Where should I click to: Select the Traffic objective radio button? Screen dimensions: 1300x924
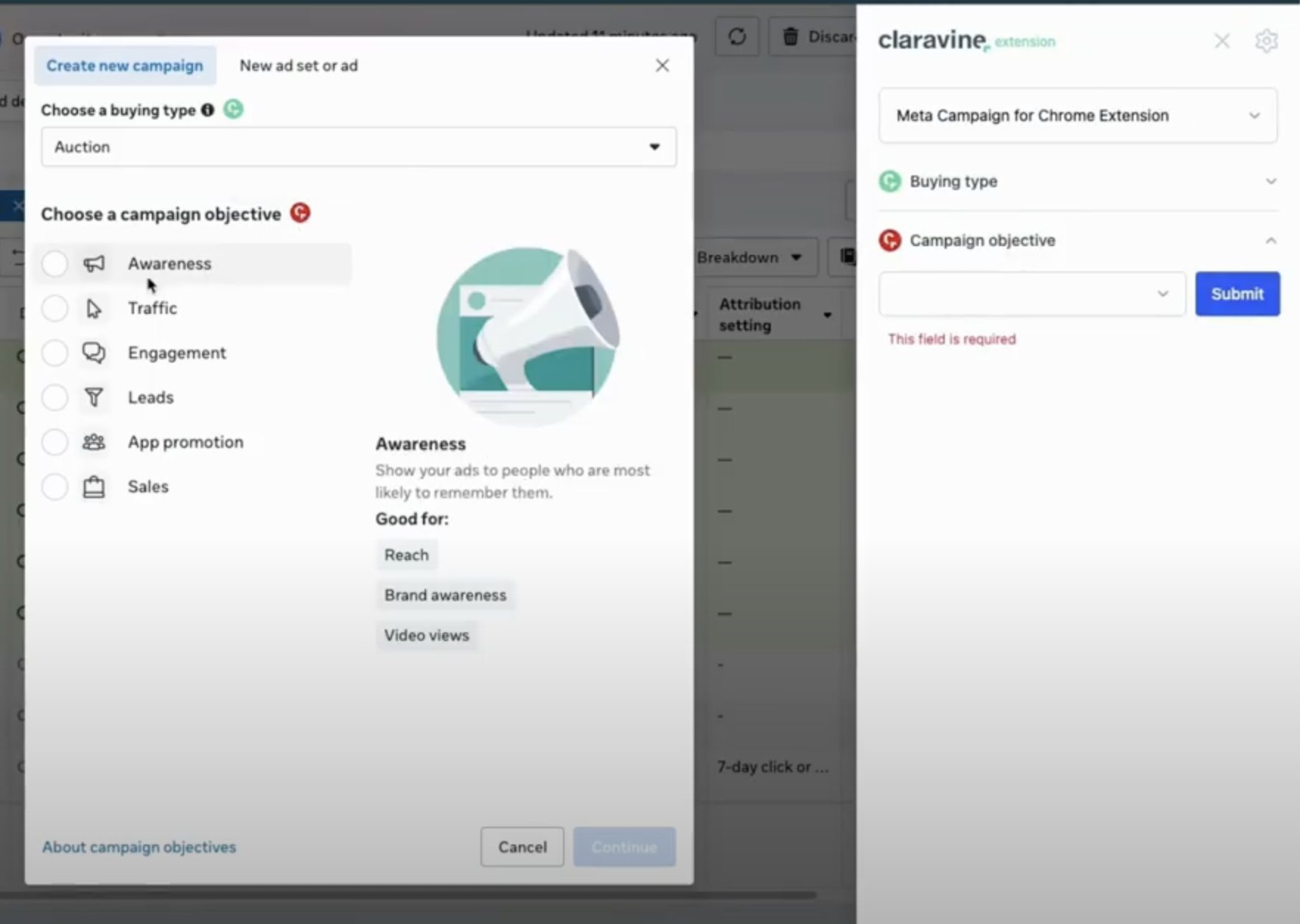pos(55,308)
